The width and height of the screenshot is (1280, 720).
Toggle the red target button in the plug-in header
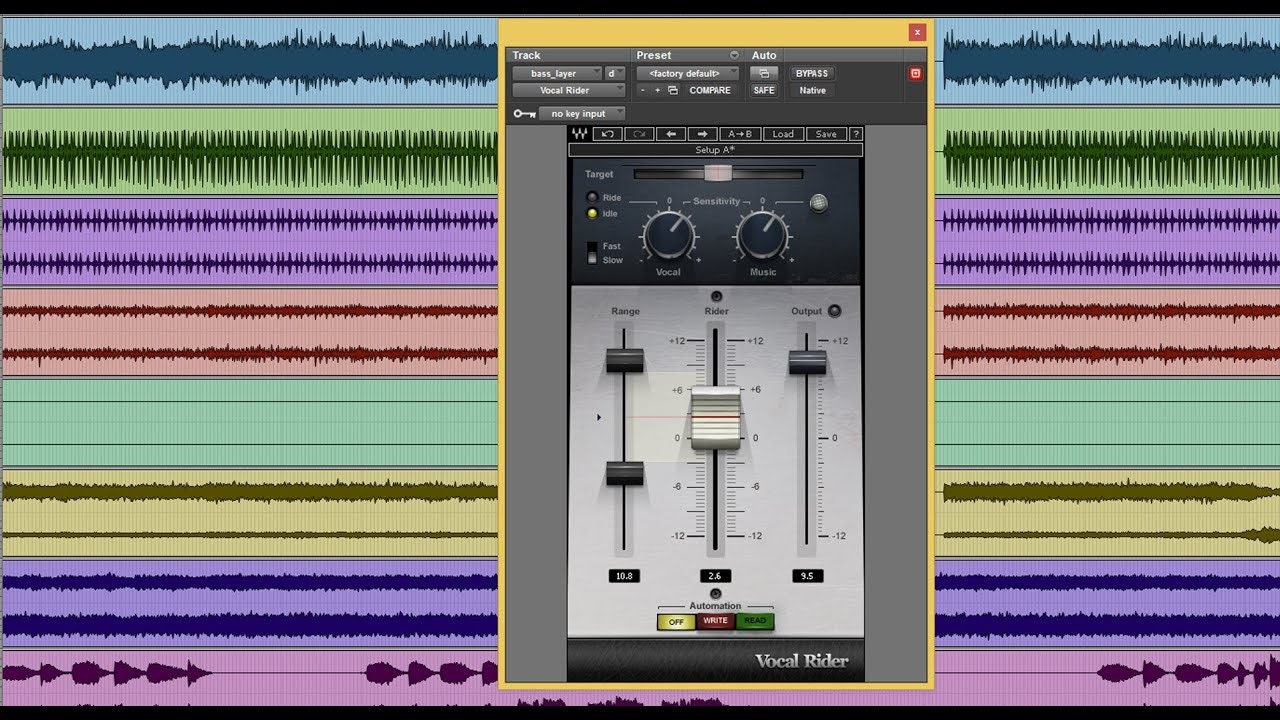[x=914, y=73]
